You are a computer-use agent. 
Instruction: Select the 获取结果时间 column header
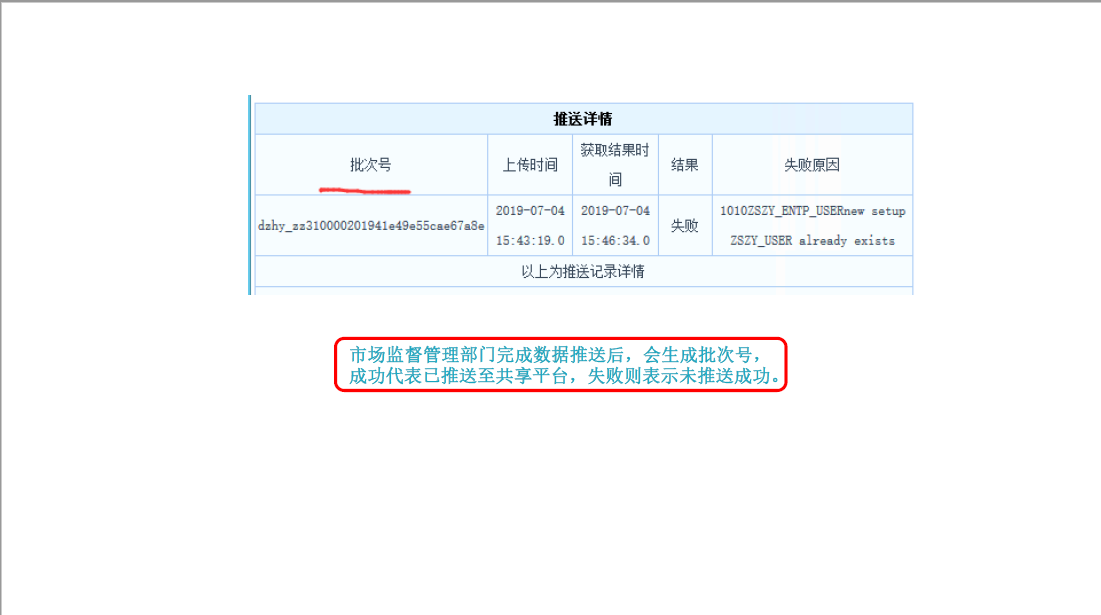[615, 164]
